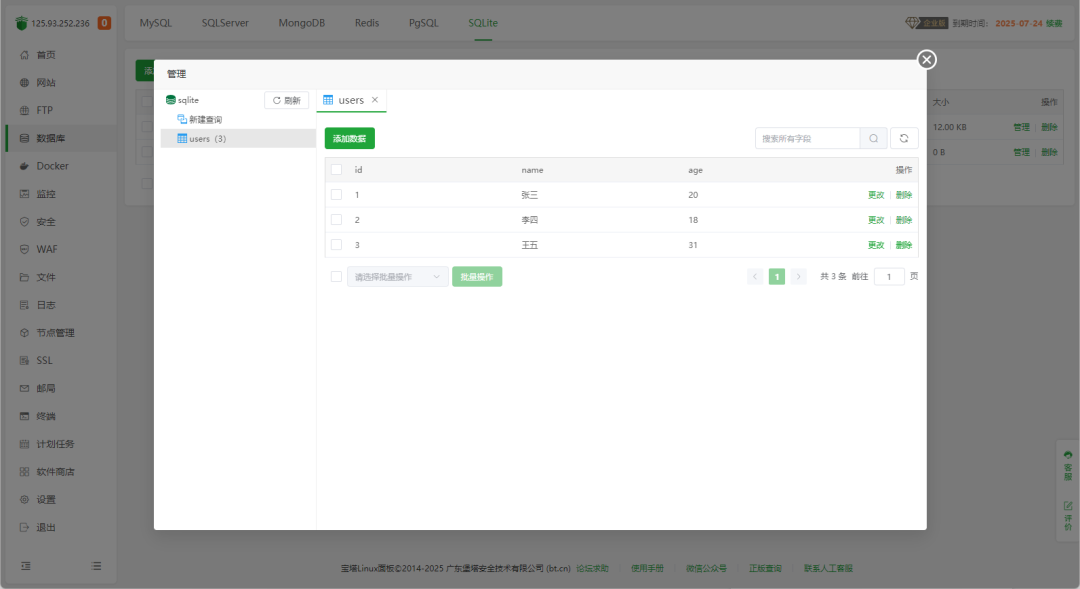Click the Docker whale icon
This screenshot has height=589, width=1080.
point(24,166)
